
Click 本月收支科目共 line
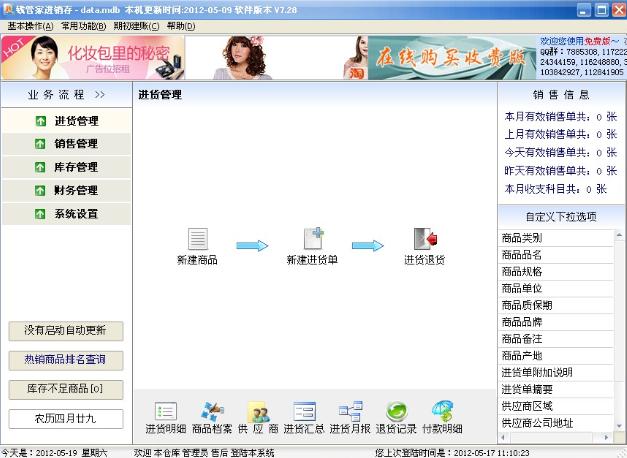coord(555,189)
